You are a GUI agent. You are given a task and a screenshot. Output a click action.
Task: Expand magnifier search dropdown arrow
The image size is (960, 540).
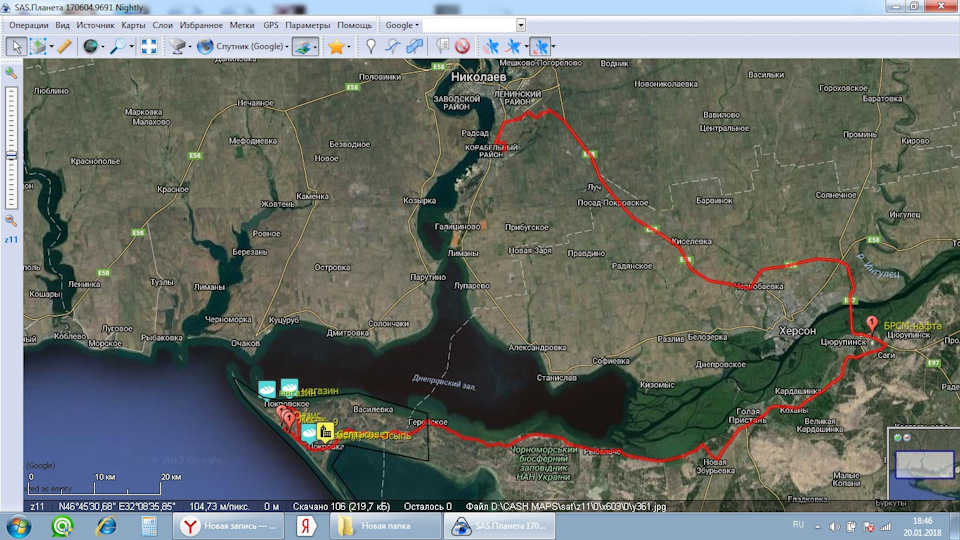[x=131, y=47]
